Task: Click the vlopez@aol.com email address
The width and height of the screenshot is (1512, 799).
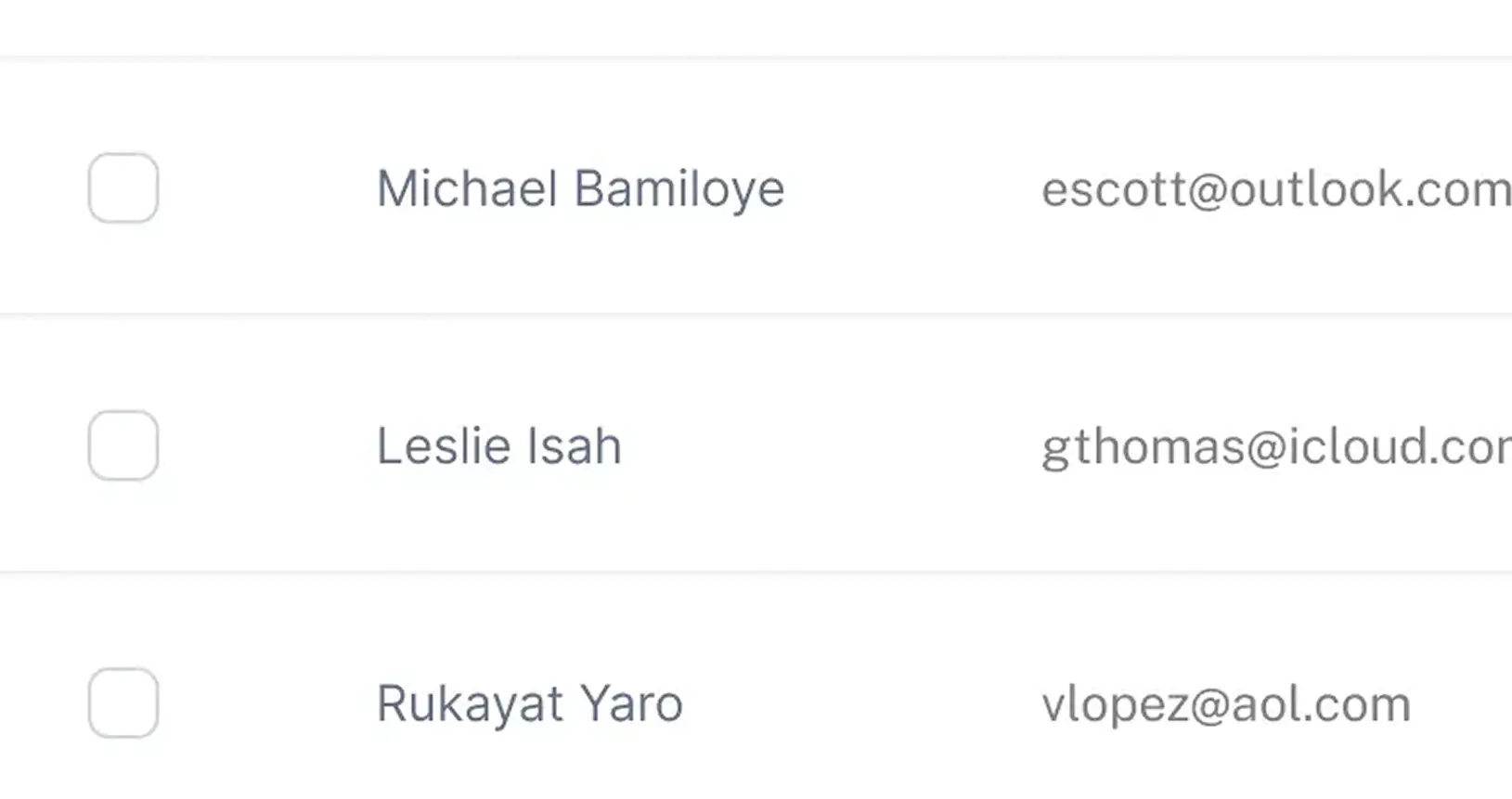Action: 1225,704
